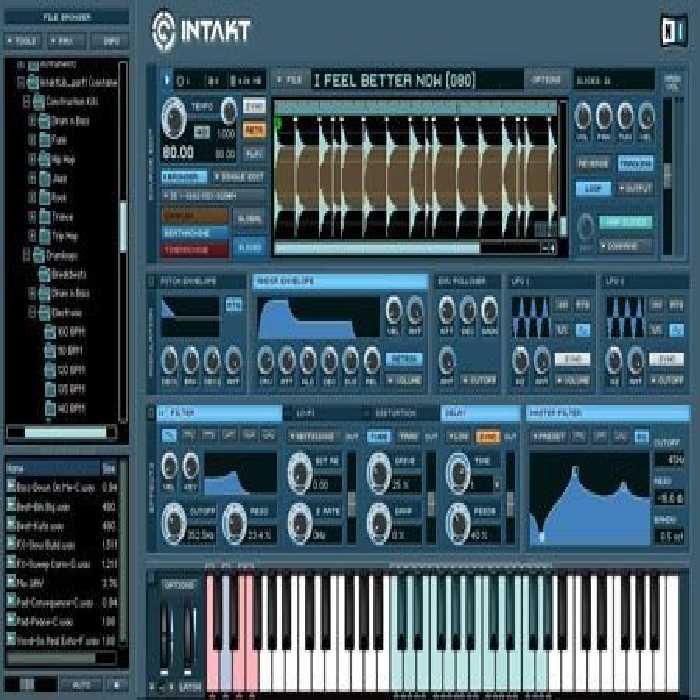
Task: Select the Master Filter header tab
Action: pos(608,413)
